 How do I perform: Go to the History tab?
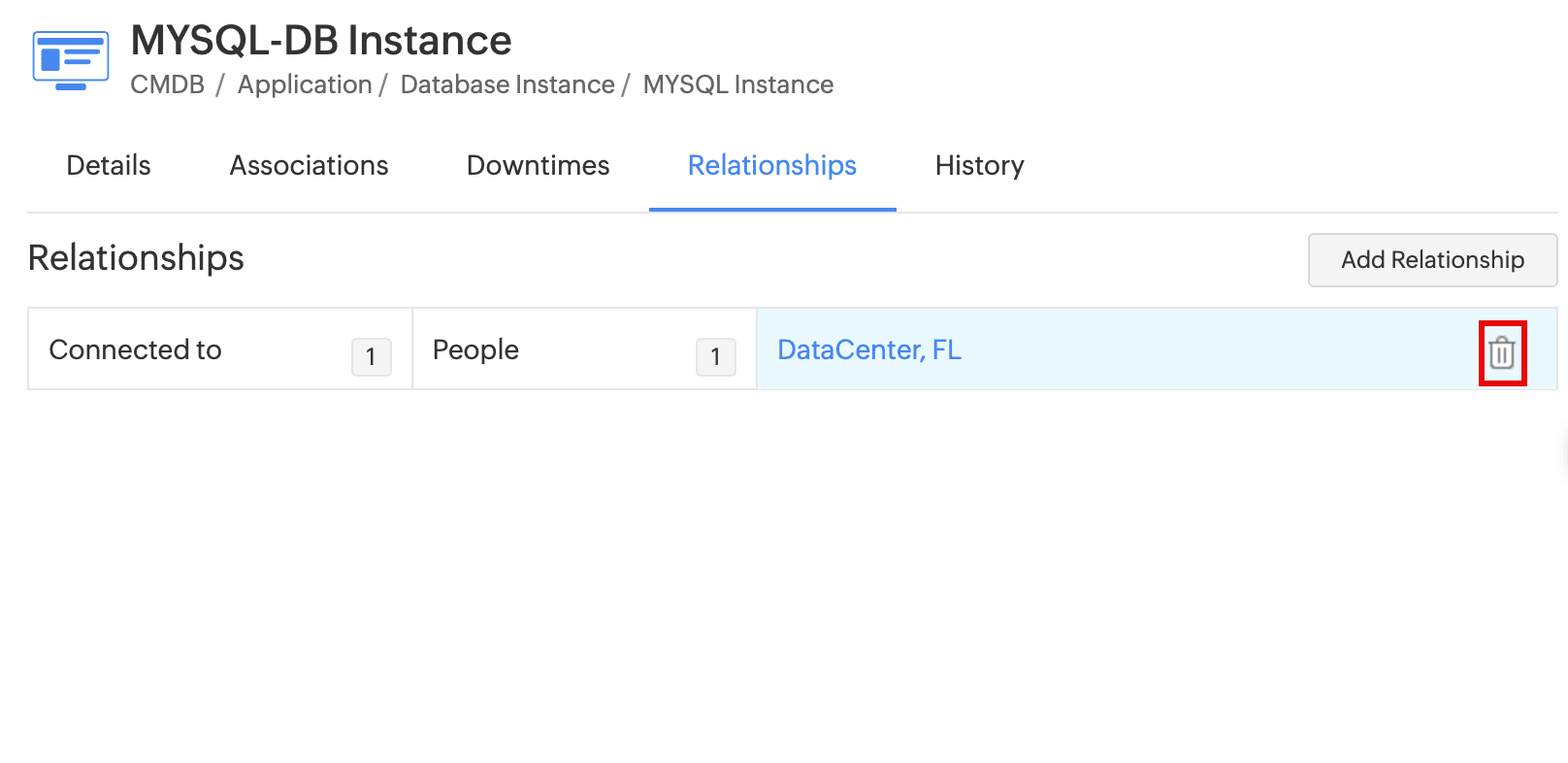click(x=979, y=166)
